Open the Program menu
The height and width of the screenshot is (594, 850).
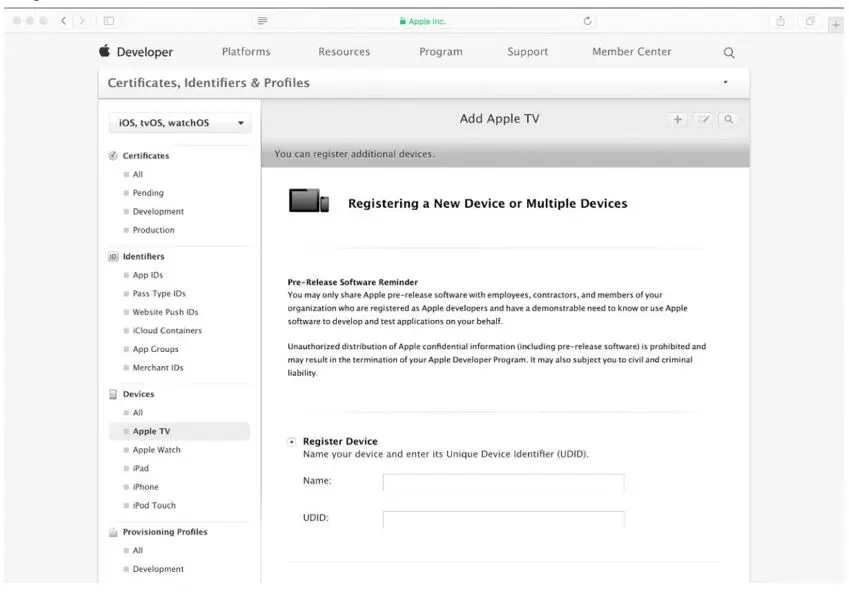[x=441, y=51]
